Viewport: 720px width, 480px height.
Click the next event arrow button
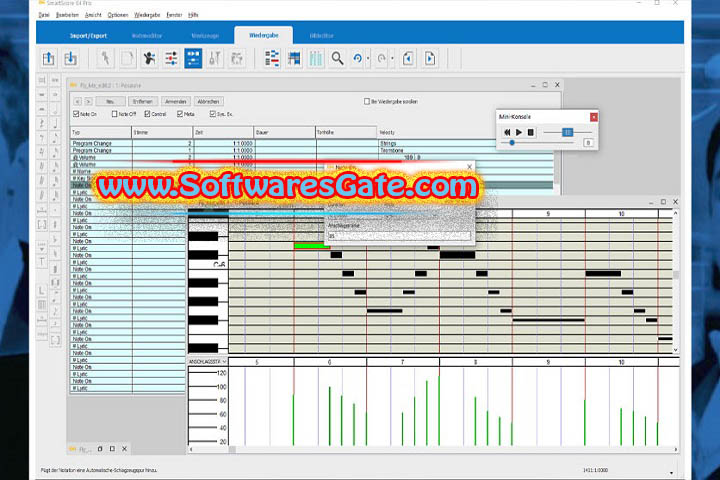(88, 102)
